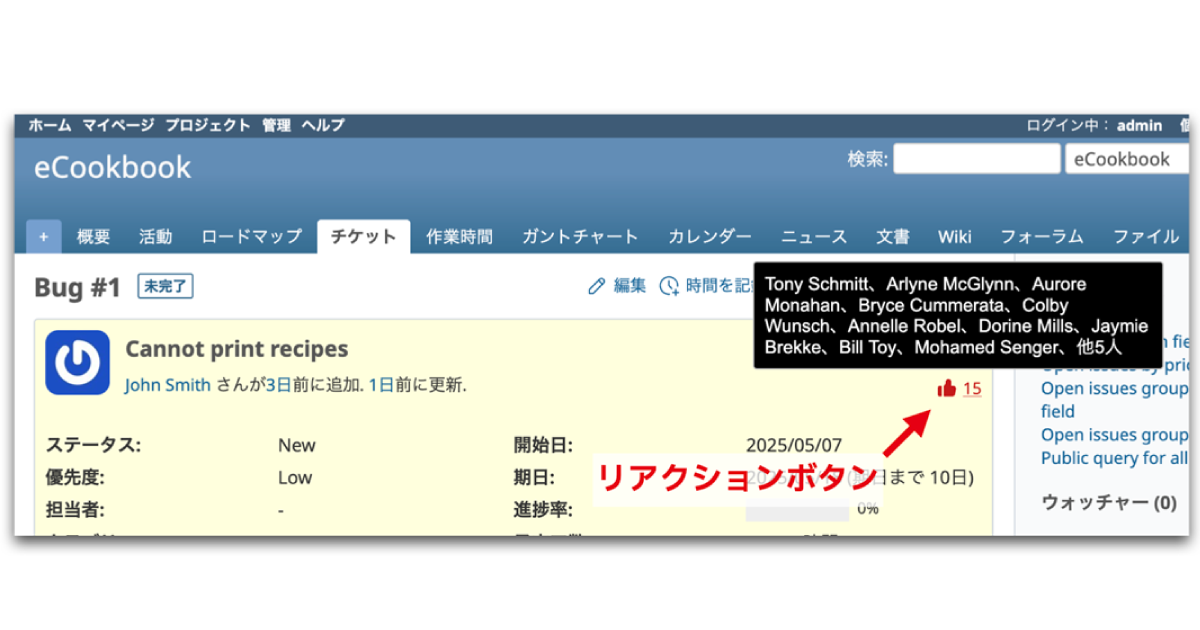Image resolution: width=1200 pixels, height=630 pixels.
Task: Click the thumbs-up reaction icon
Action: [x=946, y=388]
